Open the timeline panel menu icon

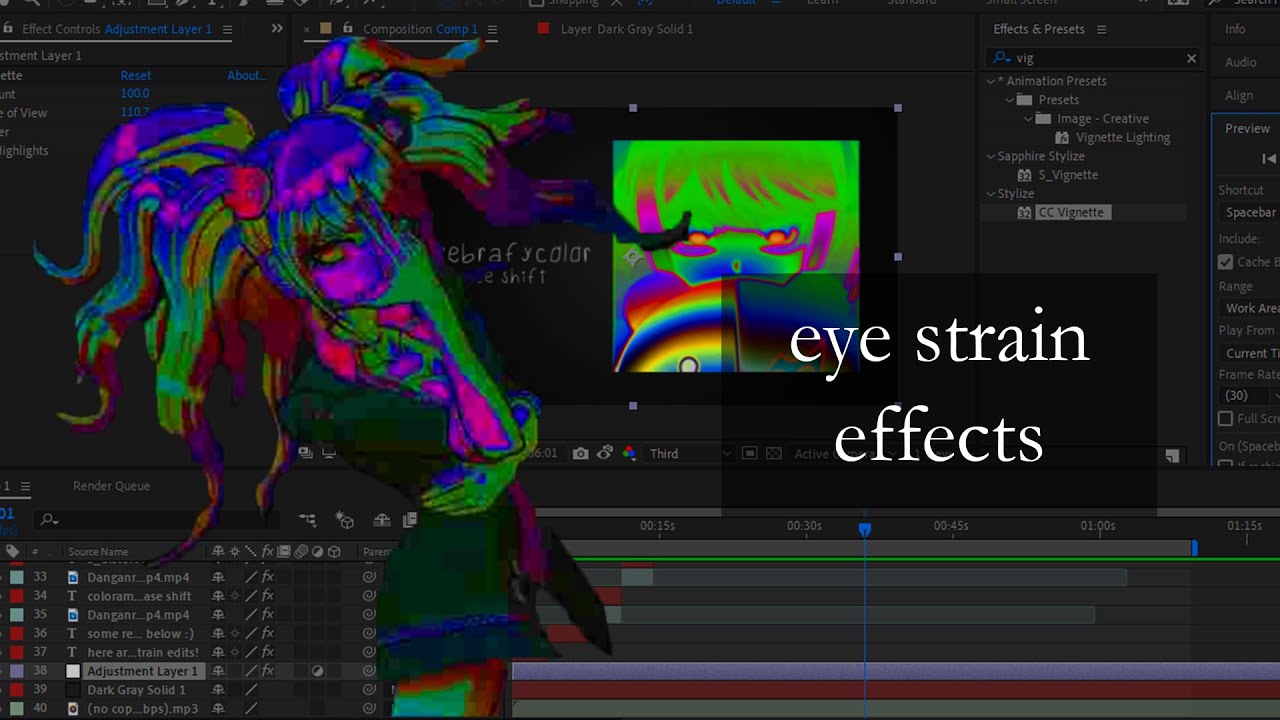26,486
